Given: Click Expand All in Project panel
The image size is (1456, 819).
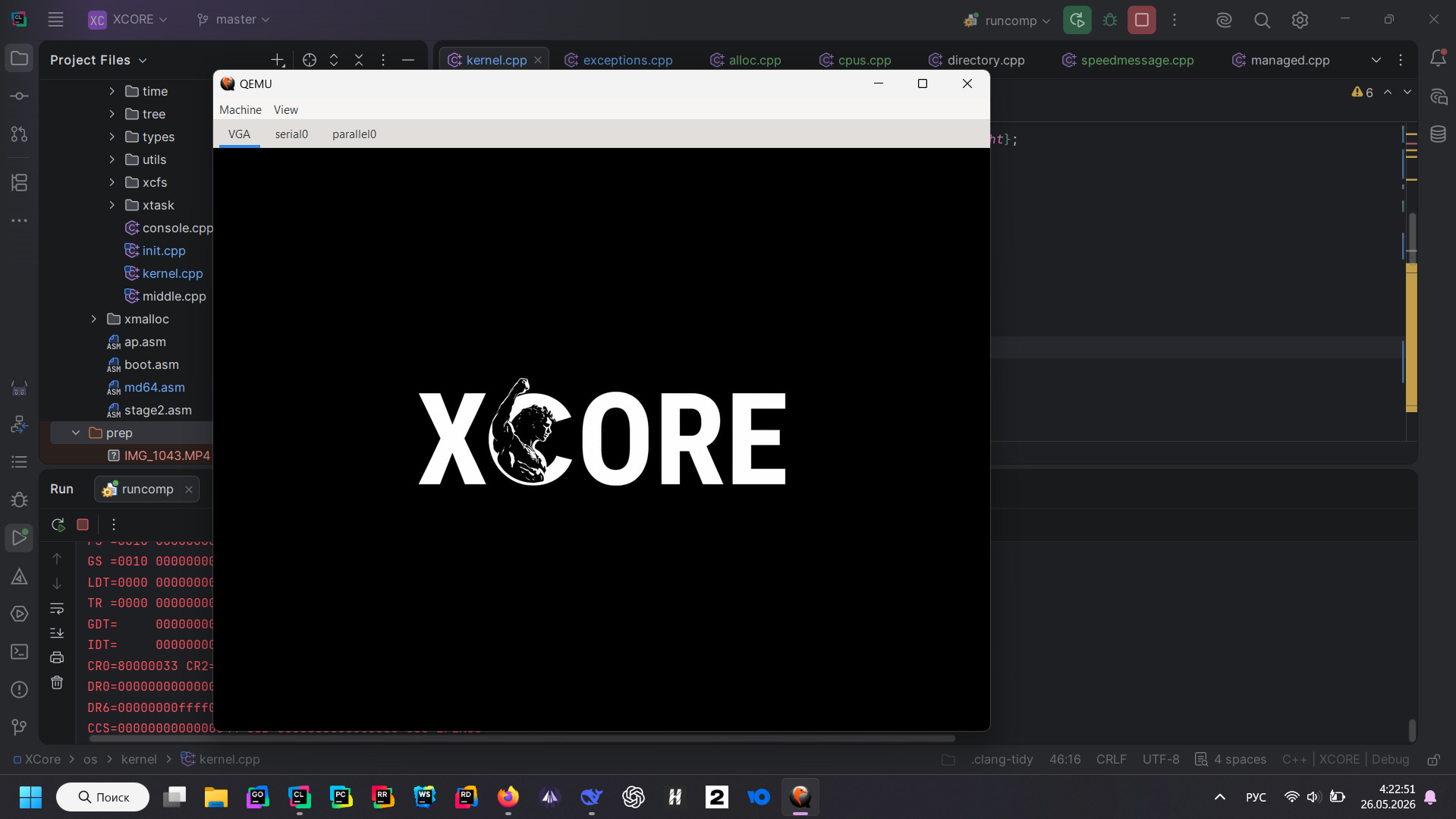Looking at the screenshot, I should click(x=334, y=60).
